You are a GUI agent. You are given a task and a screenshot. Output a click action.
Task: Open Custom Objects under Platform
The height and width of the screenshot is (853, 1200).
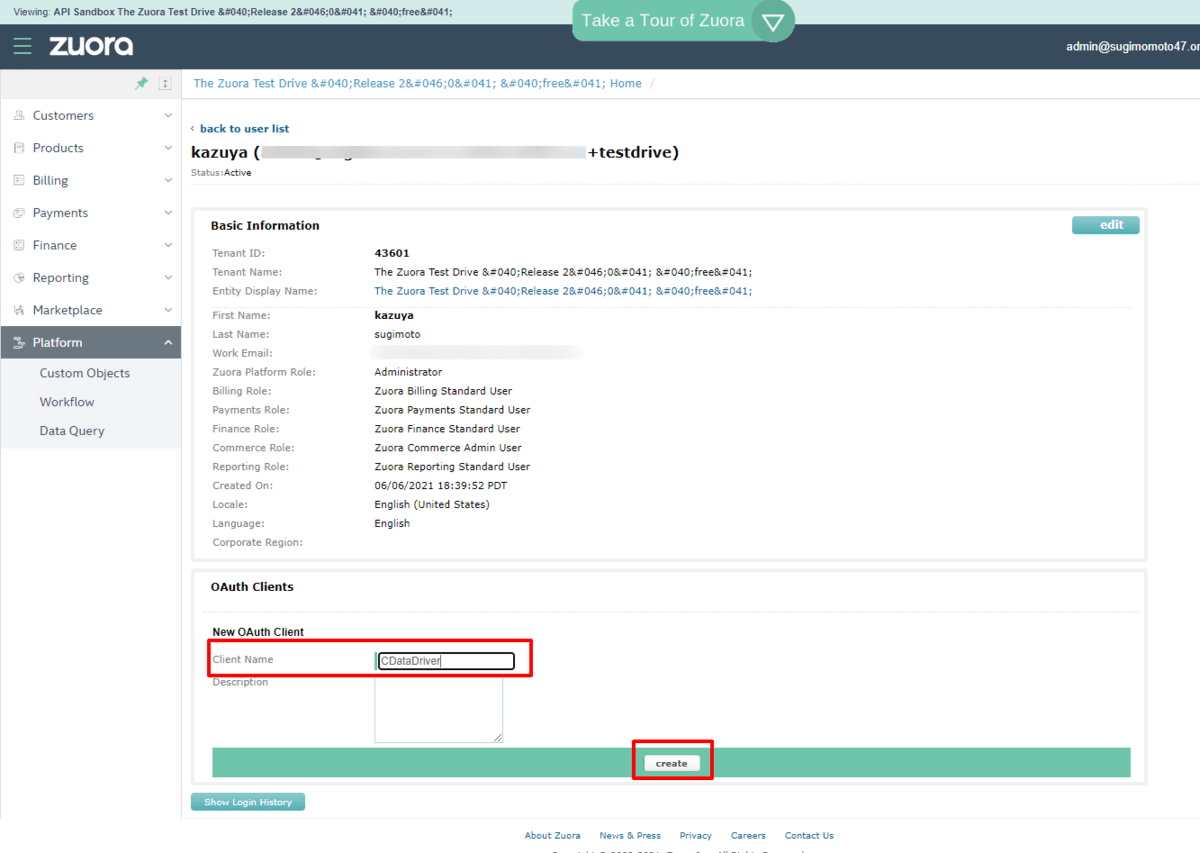pos(85,373)
